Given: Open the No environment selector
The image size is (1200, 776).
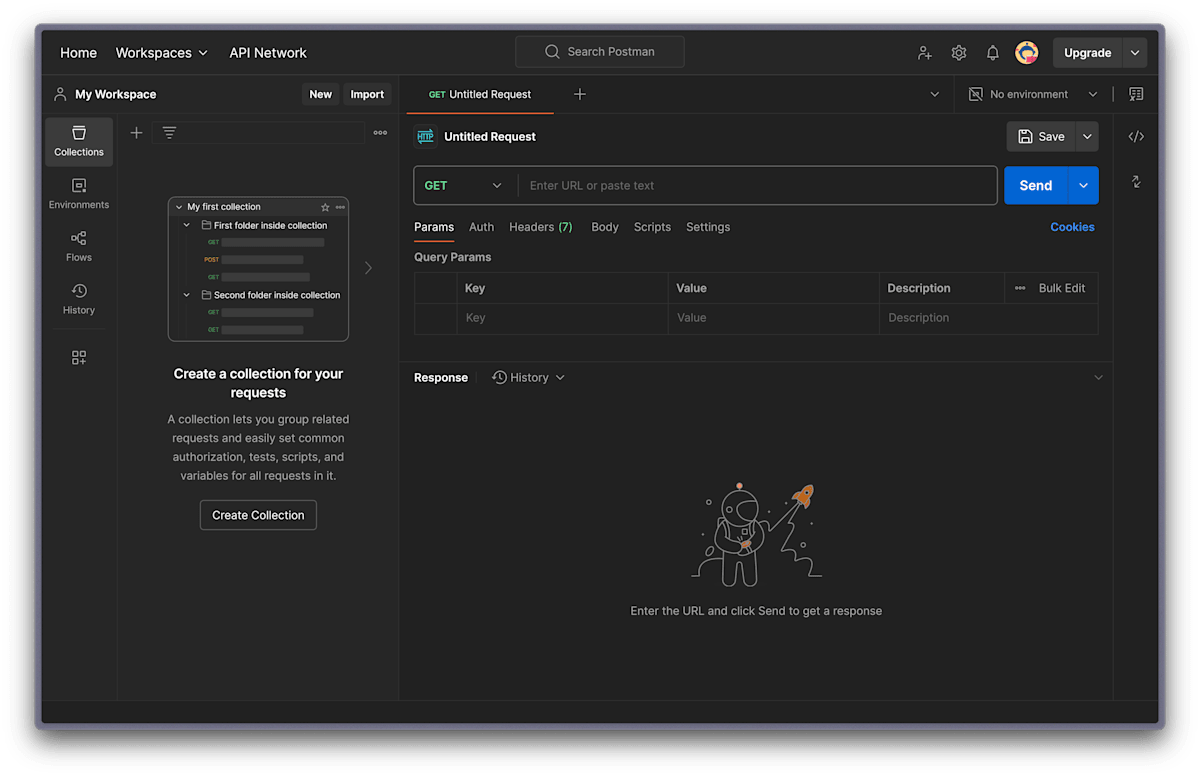Looking at the screenshot, I should pos(1033,94).
